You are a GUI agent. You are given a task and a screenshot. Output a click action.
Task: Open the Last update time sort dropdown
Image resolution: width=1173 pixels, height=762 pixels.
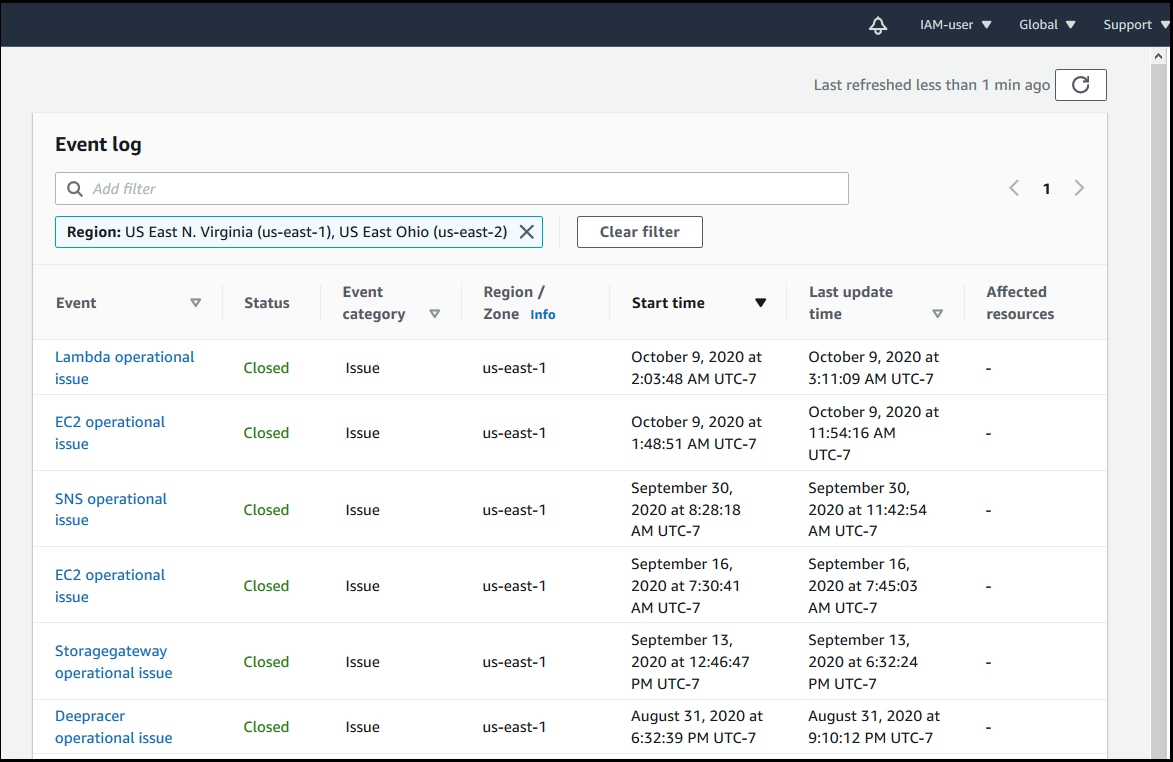(x=938, y=313)
